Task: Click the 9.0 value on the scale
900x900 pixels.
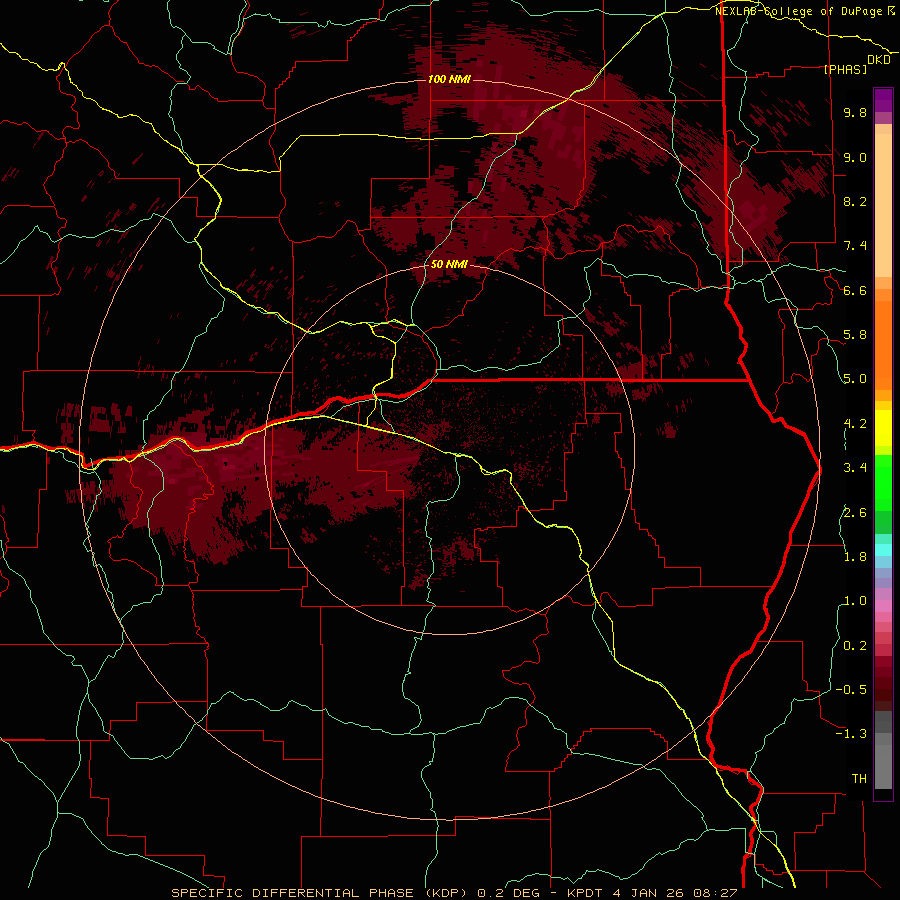Action: pos(855,157)
